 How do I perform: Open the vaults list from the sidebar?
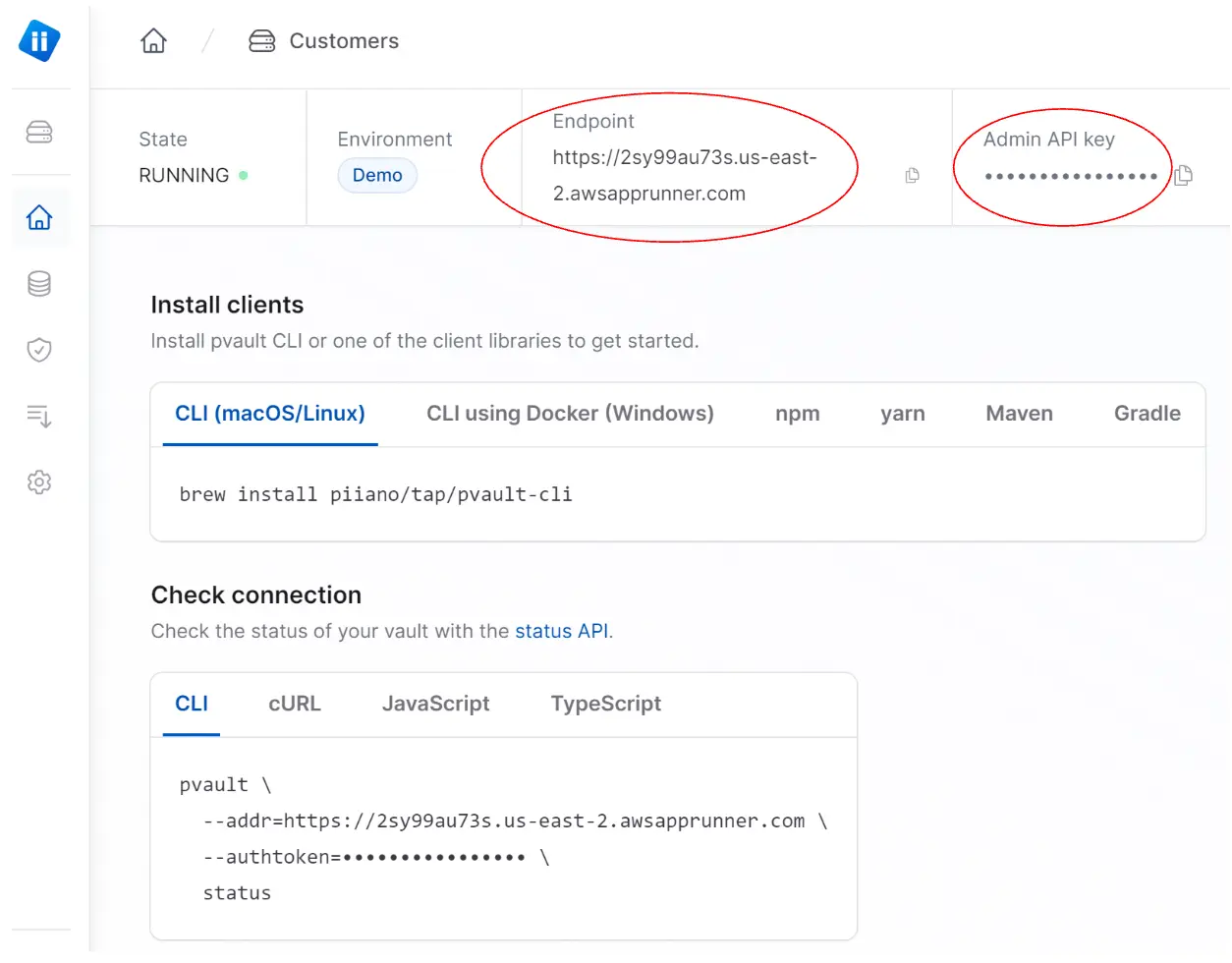coord(38,132)
